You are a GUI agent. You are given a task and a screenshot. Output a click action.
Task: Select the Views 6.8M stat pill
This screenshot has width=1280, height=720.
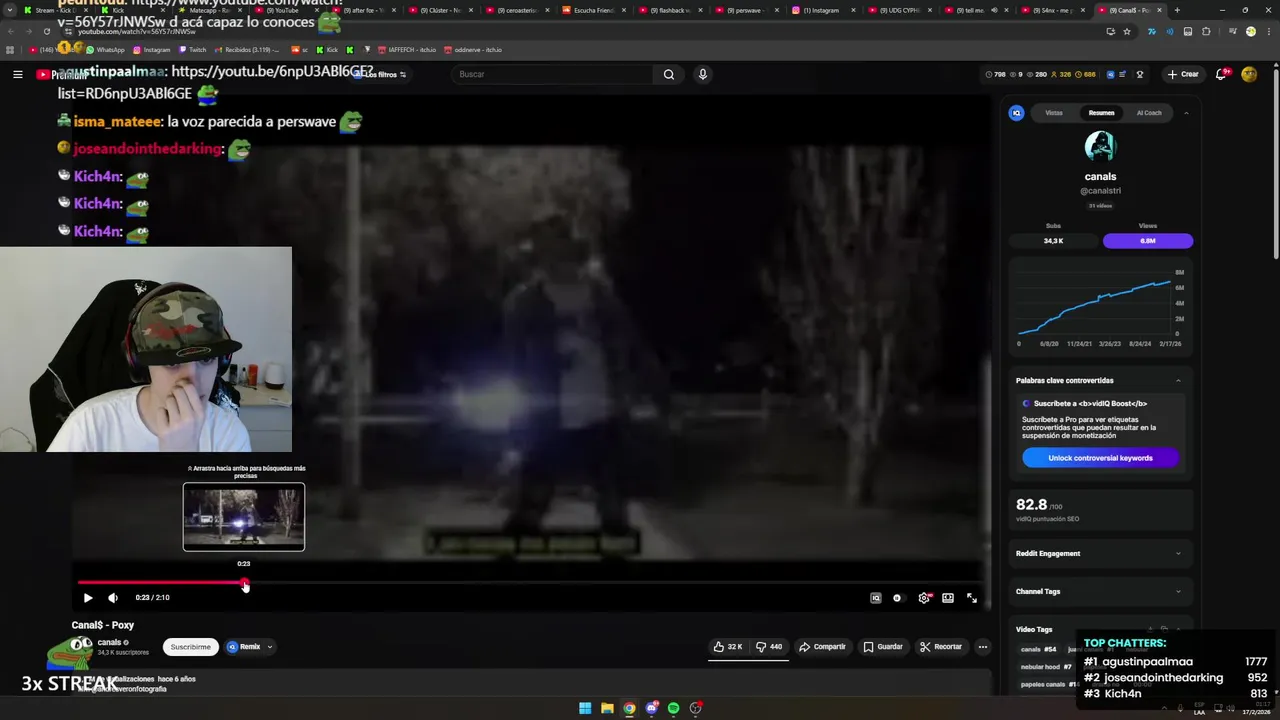pos(1148,241)
